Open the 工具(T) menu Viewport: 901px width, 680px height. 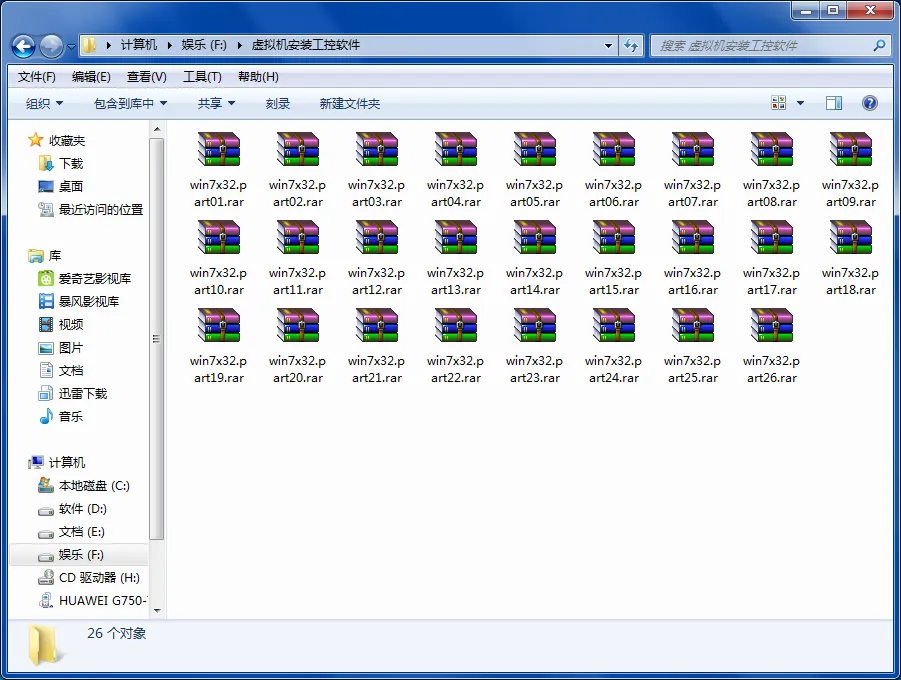(202, 76)
